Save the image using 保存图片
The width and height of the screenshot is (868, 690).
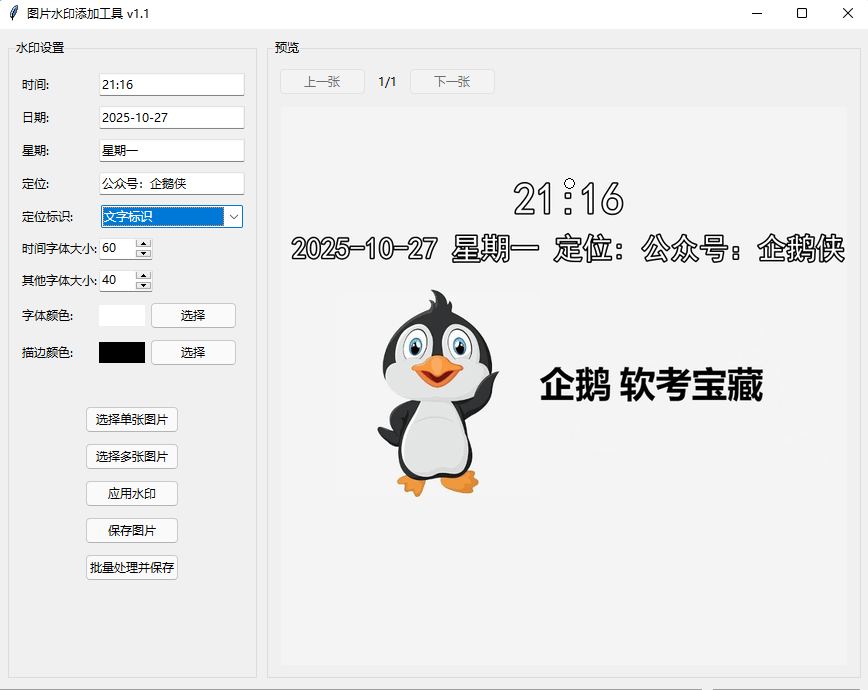(x=131, y=530)
